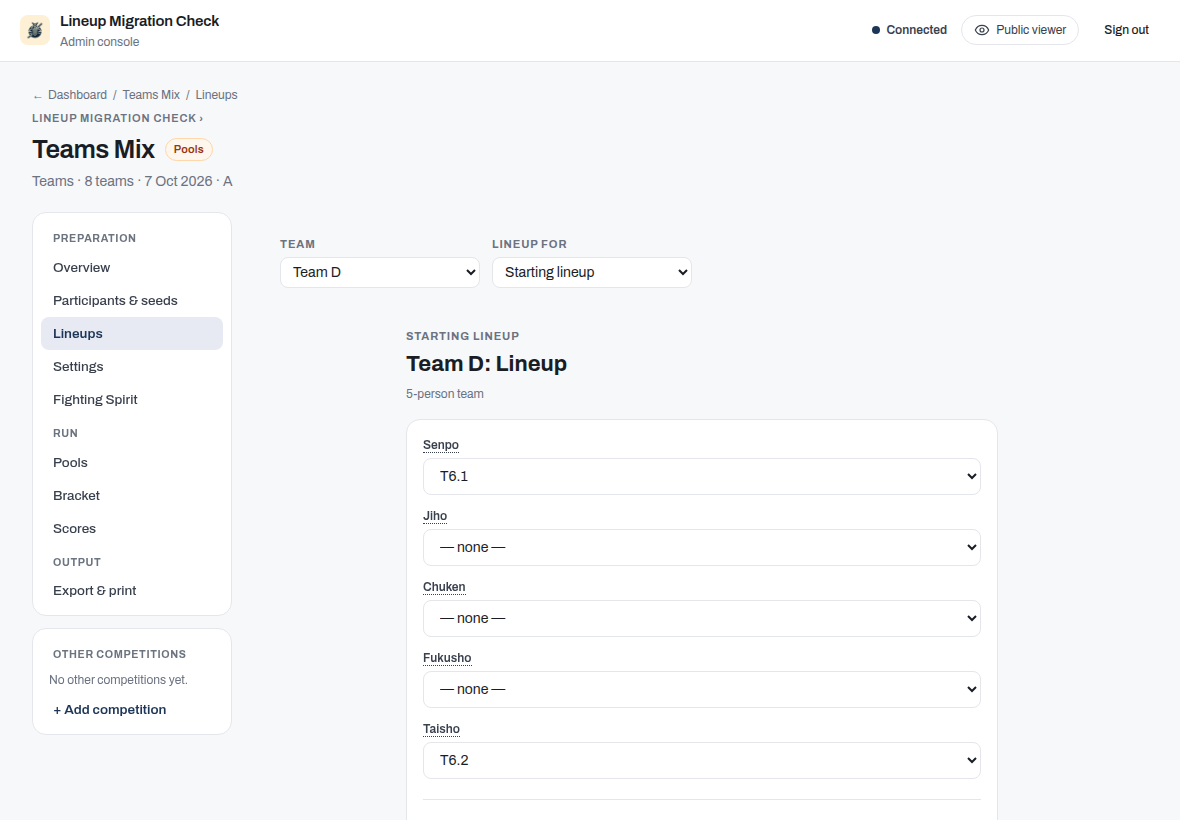The width and height of the screenshot is (1180, 820).
Task: Click the + Add competition link
Action: (x=110, y=709)
